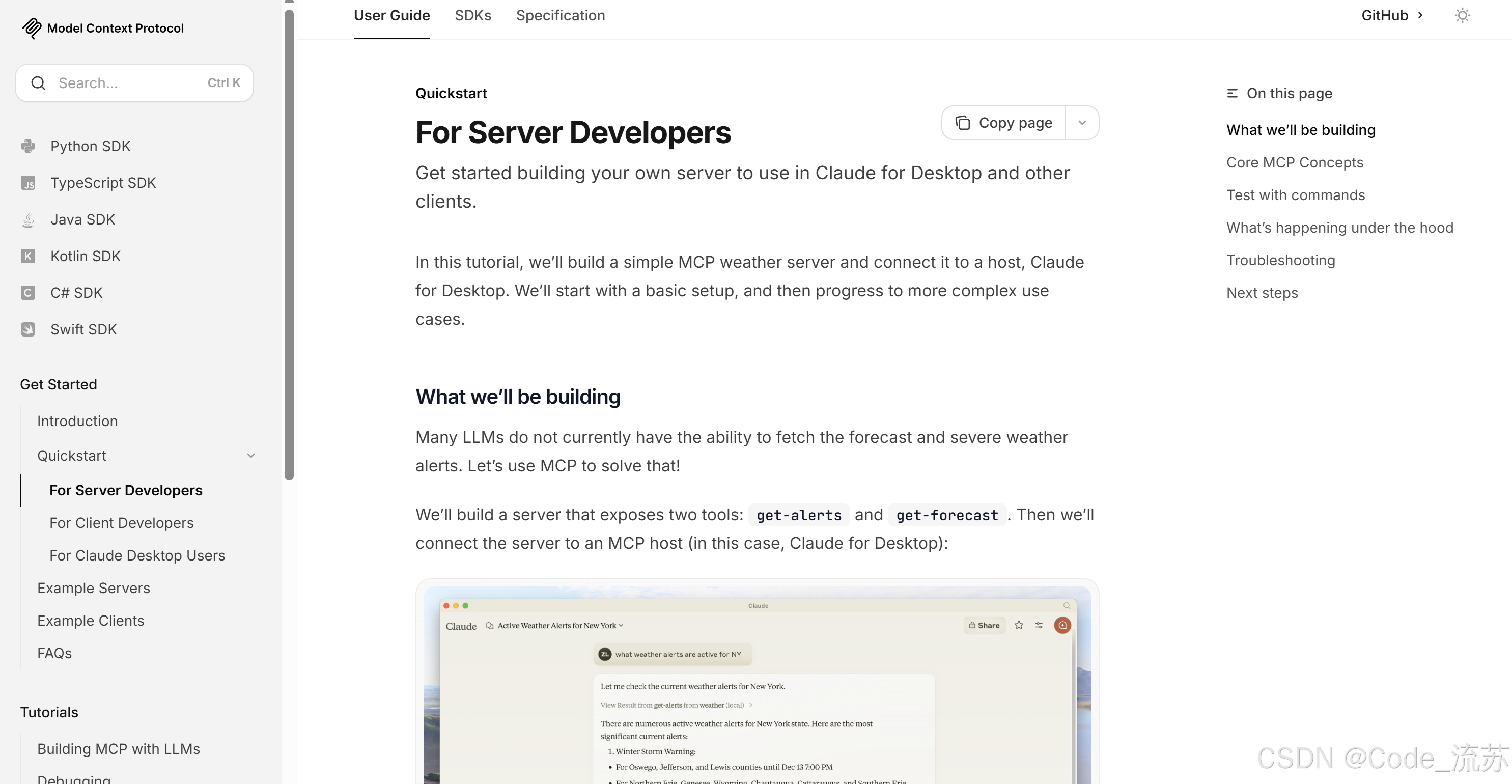This screenshot has height=784, width=1512.
Task: Open For Client Developers page
Action: pyautogui.click(x=122, y=523)
